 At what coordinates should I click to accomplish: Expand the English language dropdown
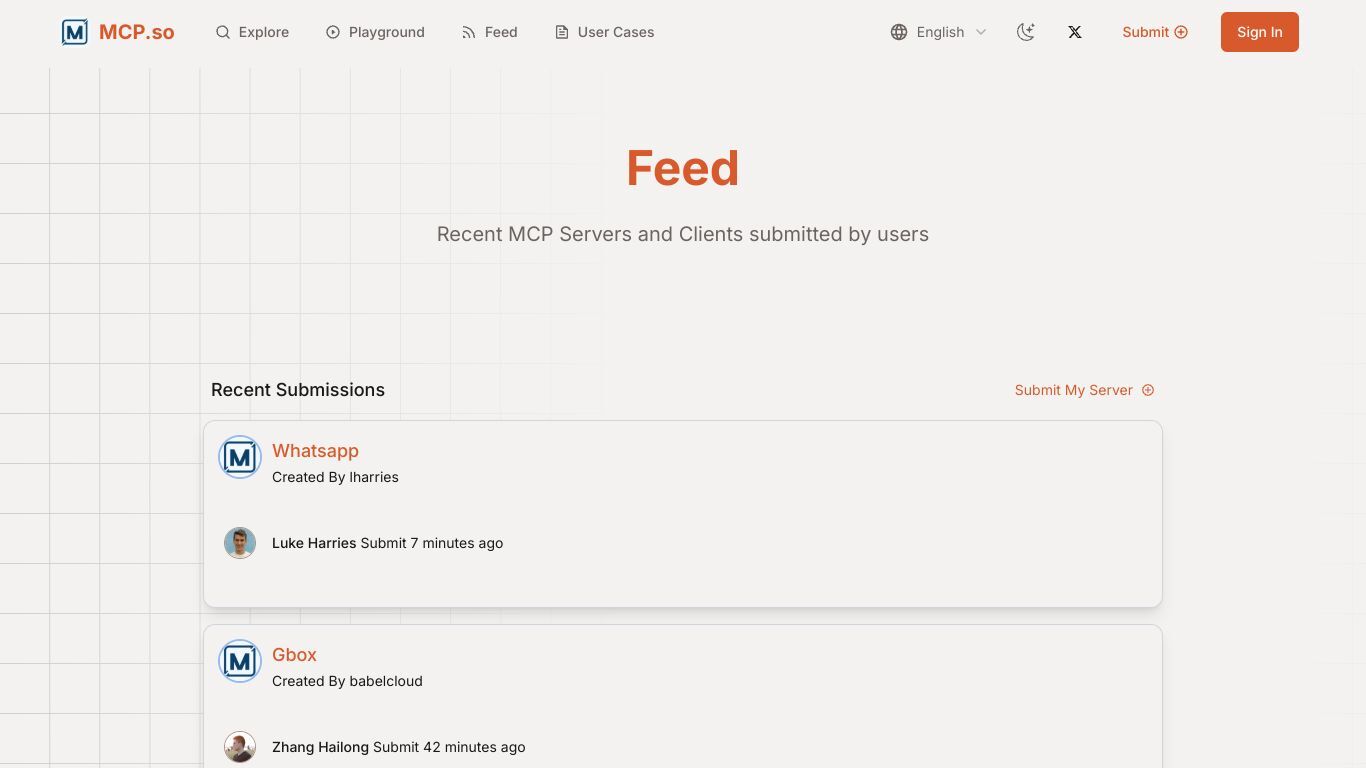point(939,32)
